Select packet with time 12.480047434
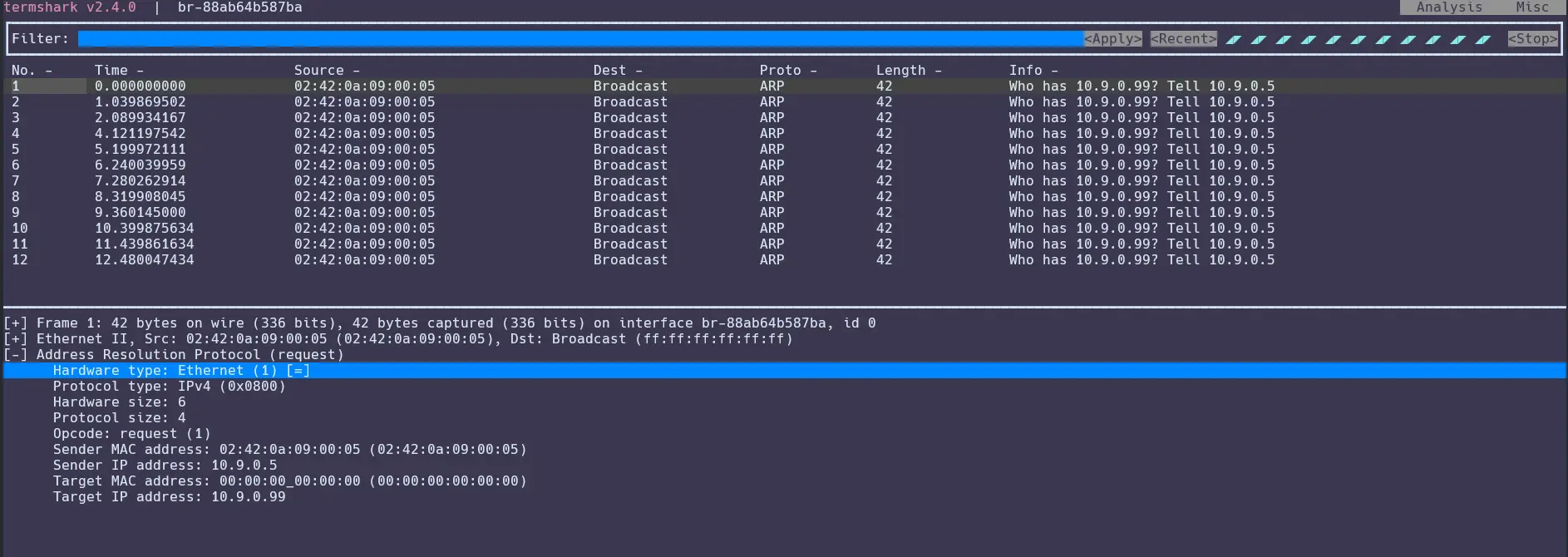Viewport: 1568px width, 557px height. tap(785, 260)
